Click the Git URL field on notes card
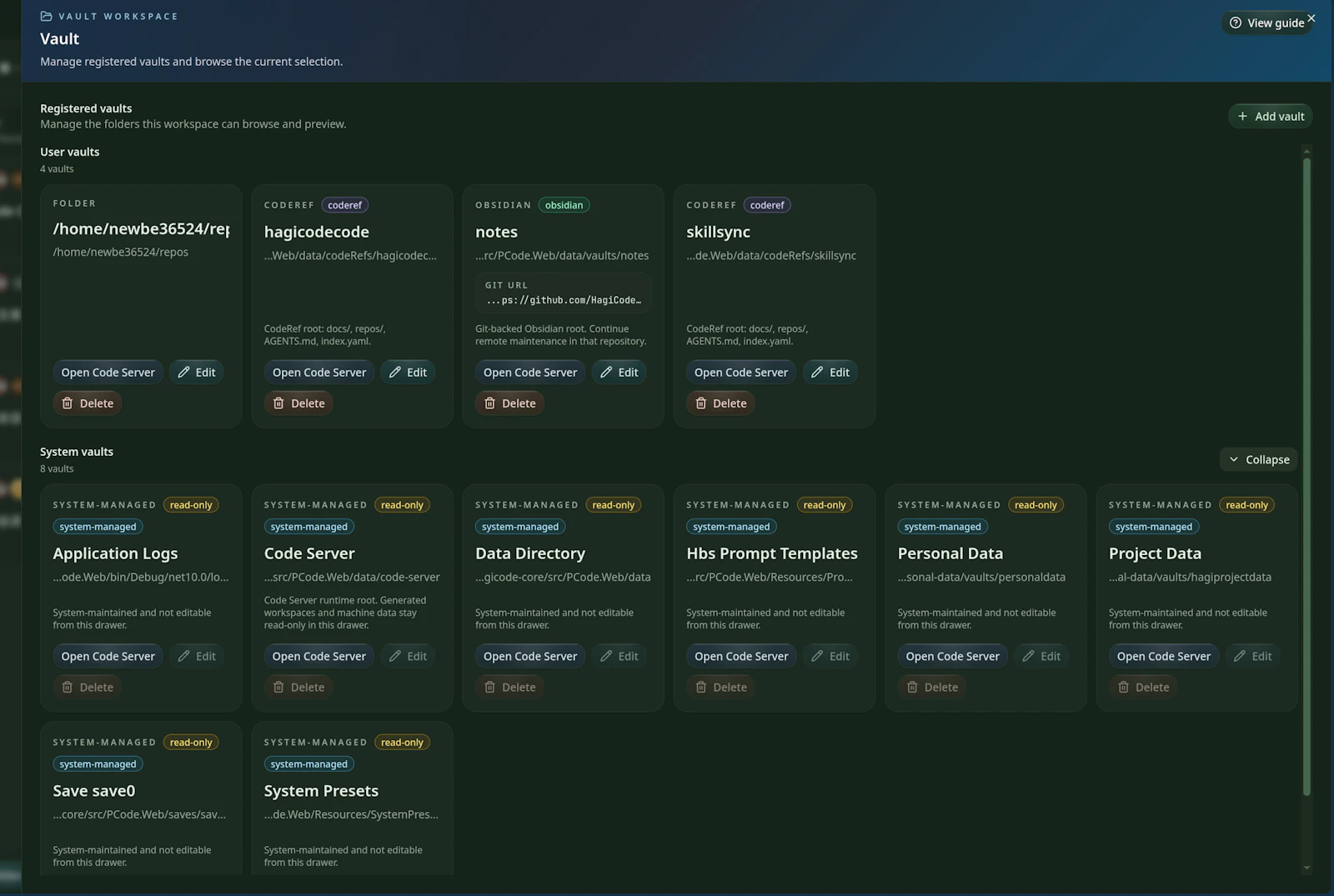The height and width of the screenshot is (896, 1334). click(x=563, y=293)
